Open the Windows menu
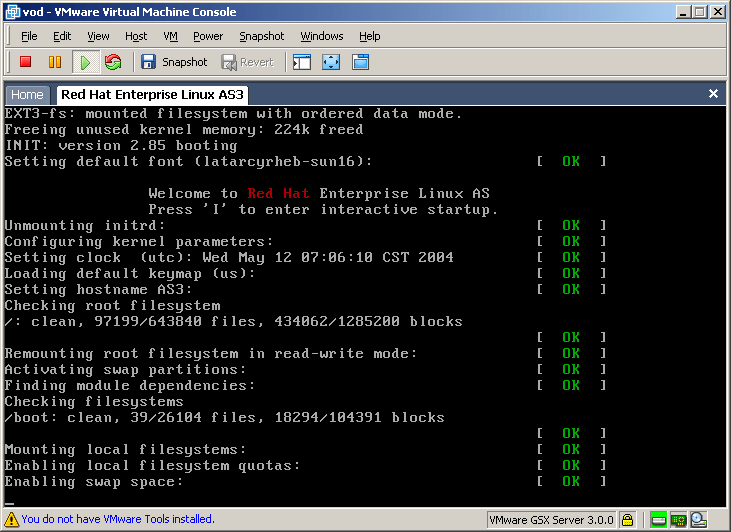 [322, 36]
